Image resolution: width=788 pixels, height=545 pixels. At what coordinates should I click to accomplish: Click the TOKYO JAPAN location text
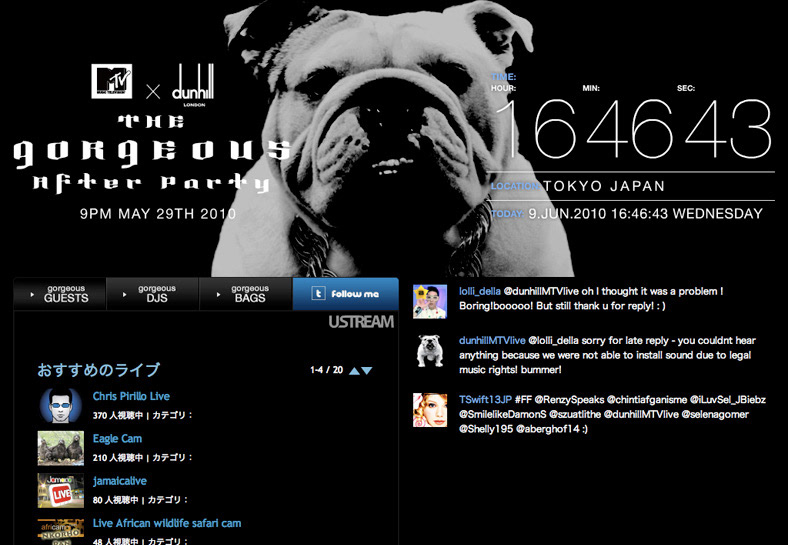point(604,186)
